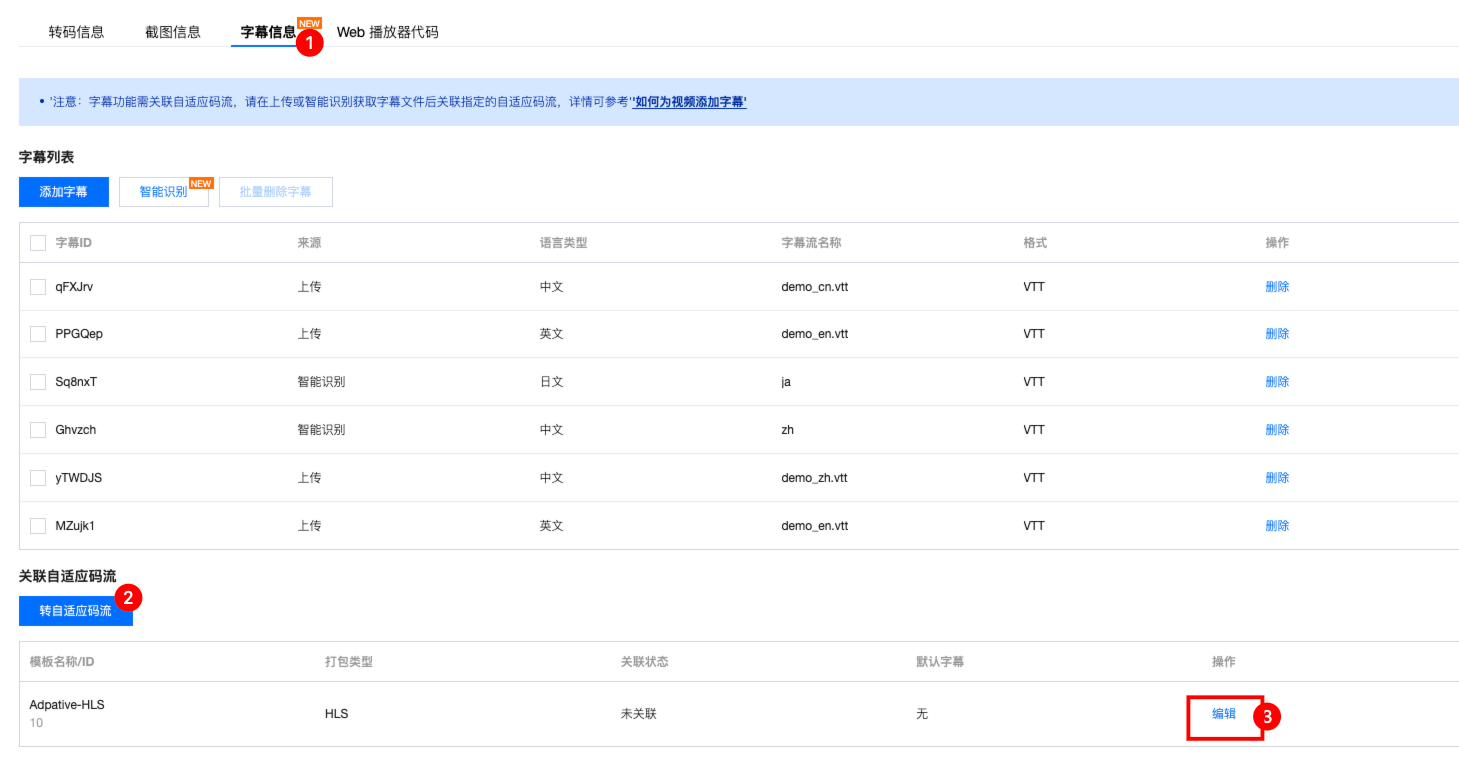
Task: Check the box for subtitle qFXJrv
Action: click(x=38, y=287)
